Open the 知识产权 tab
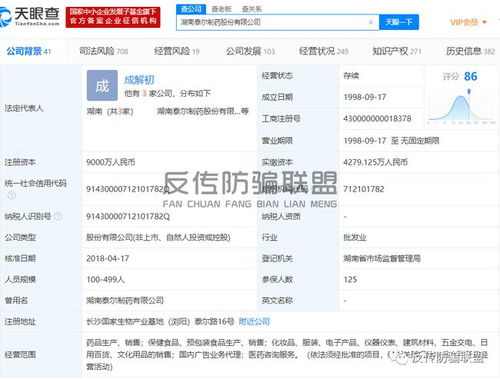Viewport: 500px width, 379px height. 397,51
